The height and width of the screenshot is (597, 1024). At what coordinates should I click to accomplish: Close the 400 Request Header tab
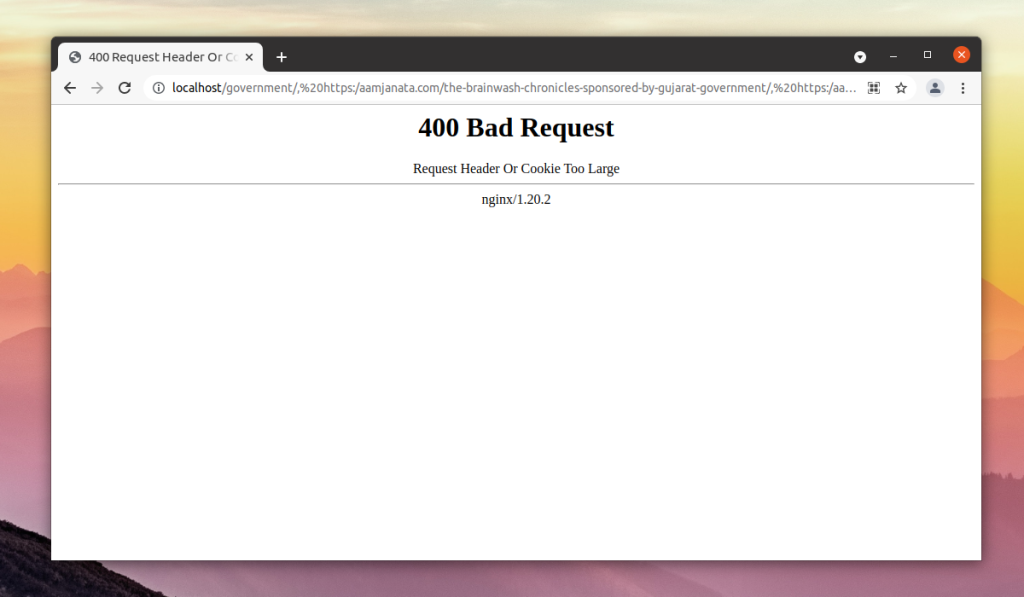coord(249,57)
